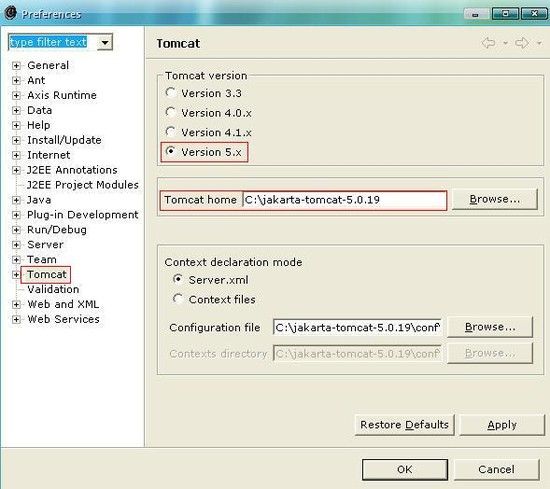The image size is (550, 489).
Task: Click the forward navigation arrow icon
Action: pyautogui.click(x=522, y=43)
